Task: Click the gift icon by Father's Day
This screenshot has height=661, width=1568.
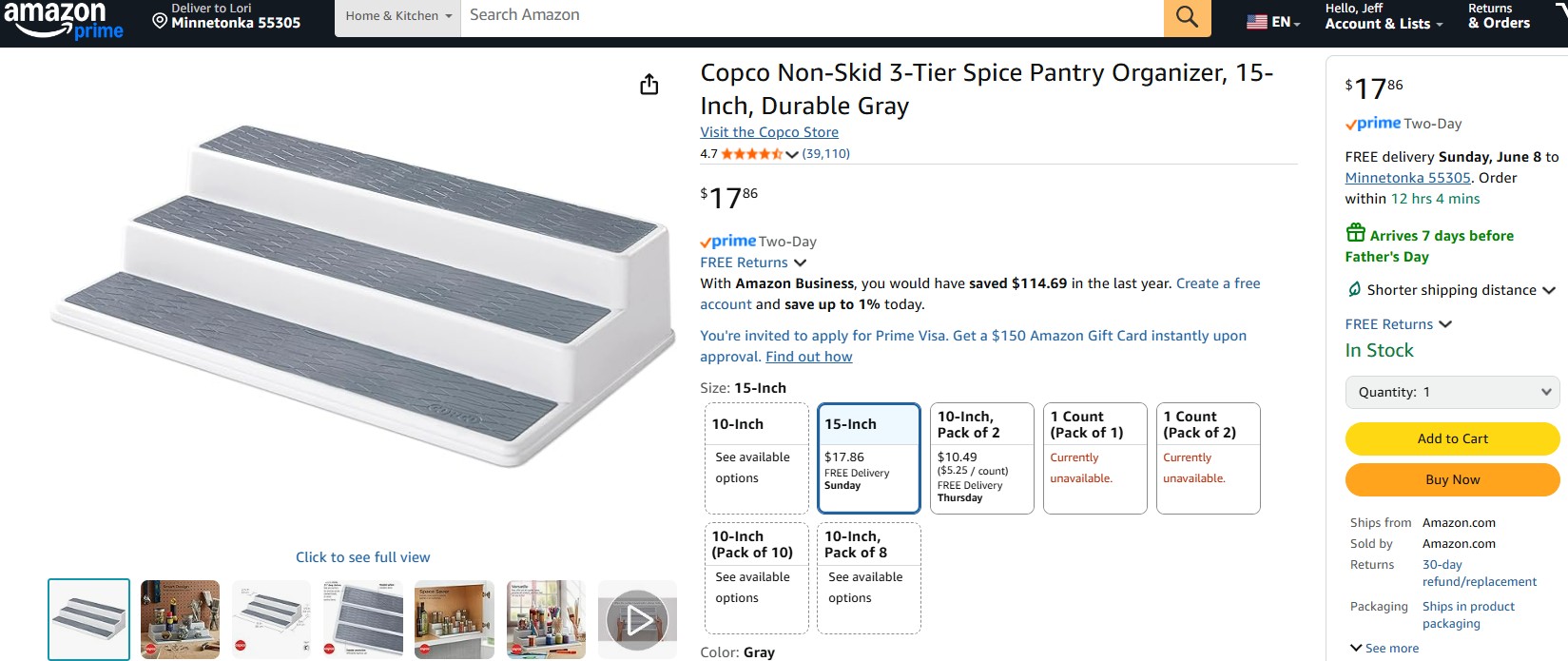Action: pyautogui.click(x=1355, y=233)
